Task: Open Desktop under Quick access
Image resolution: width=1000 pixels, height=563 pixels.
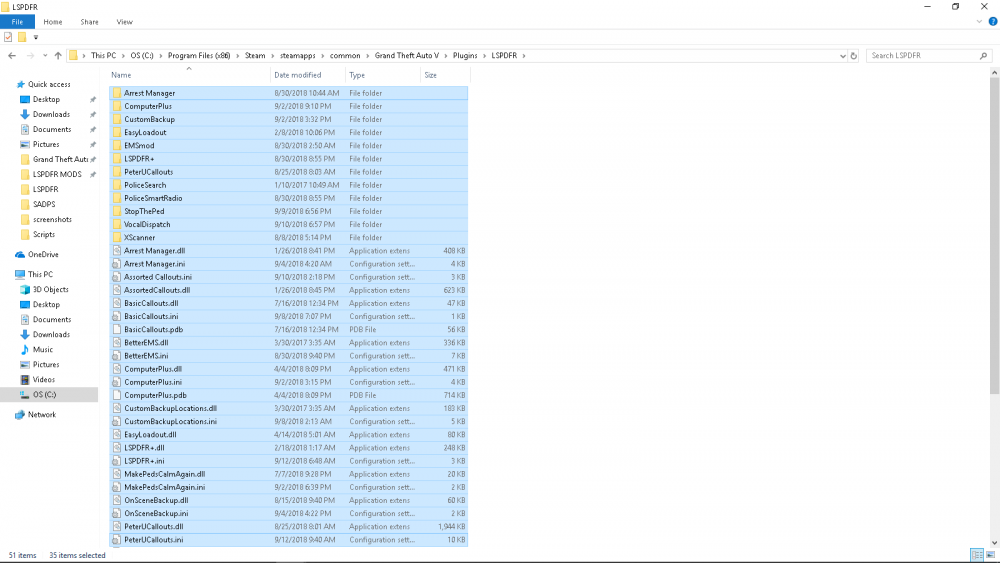Action: [46, 99]
